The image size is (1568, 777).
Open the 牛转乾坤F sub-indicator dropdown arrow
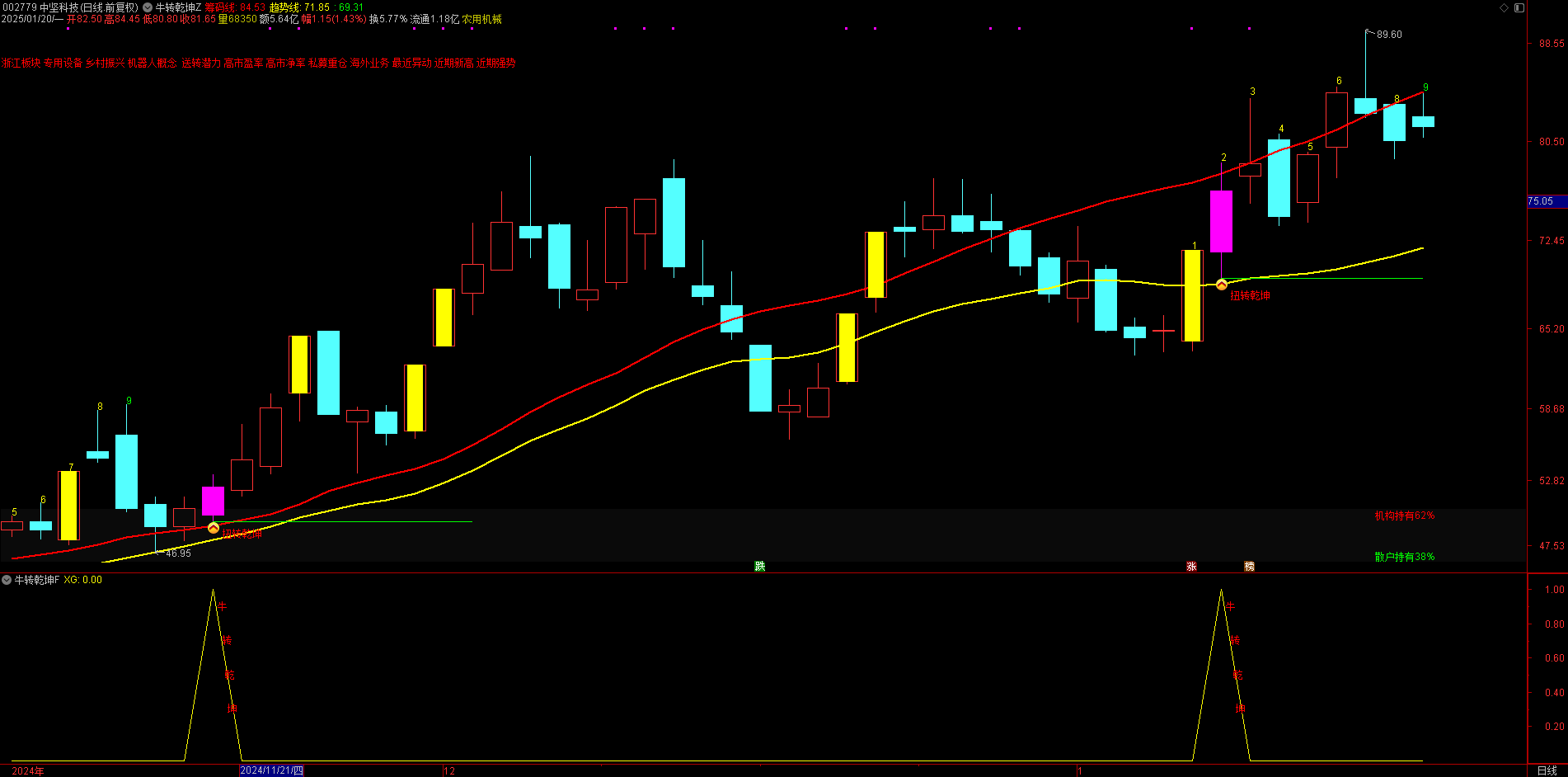click(x=7, y=580)
